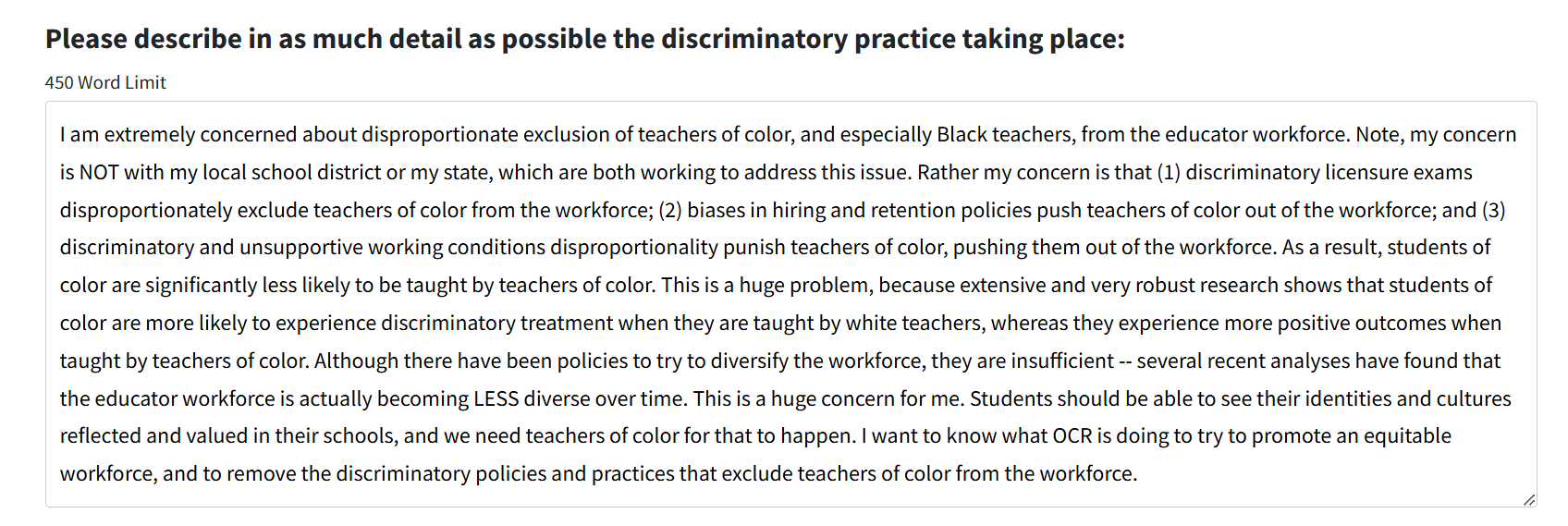Click on the '(1)' marker in text

pos(1169,172)
